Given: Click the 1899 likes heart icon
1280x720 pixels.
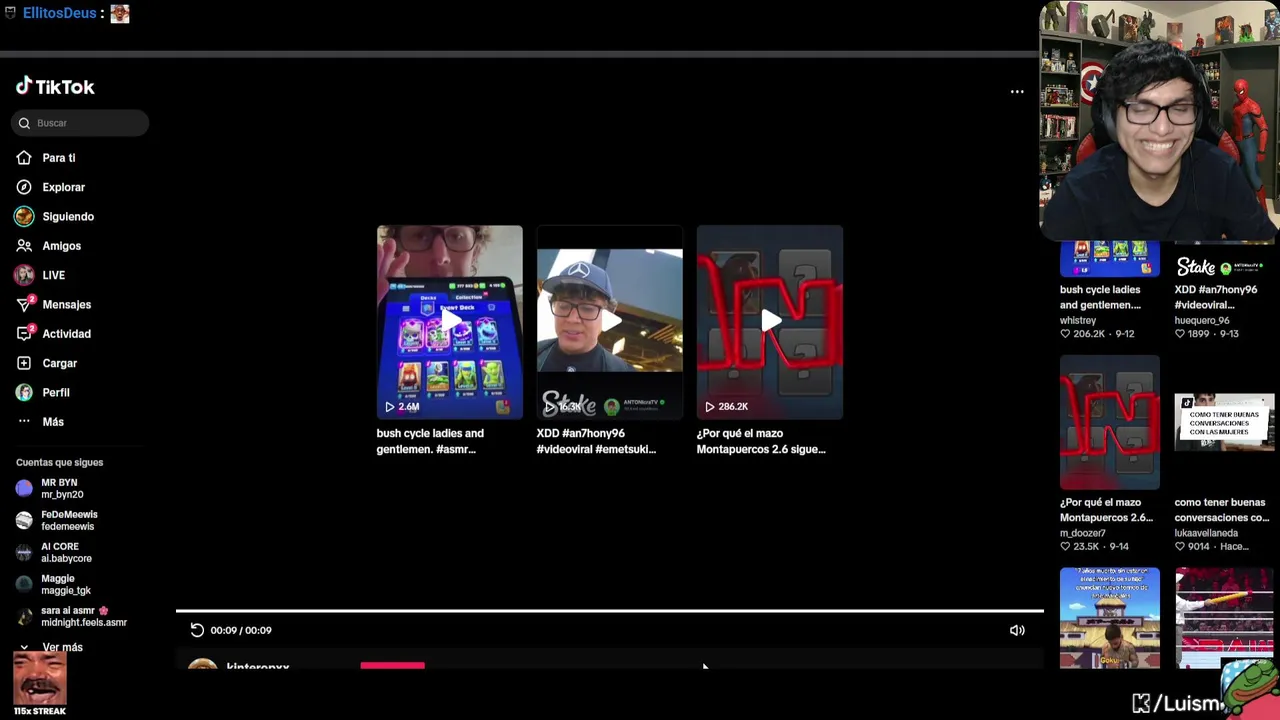Looking at the screenshot, I should [1180, 334].
